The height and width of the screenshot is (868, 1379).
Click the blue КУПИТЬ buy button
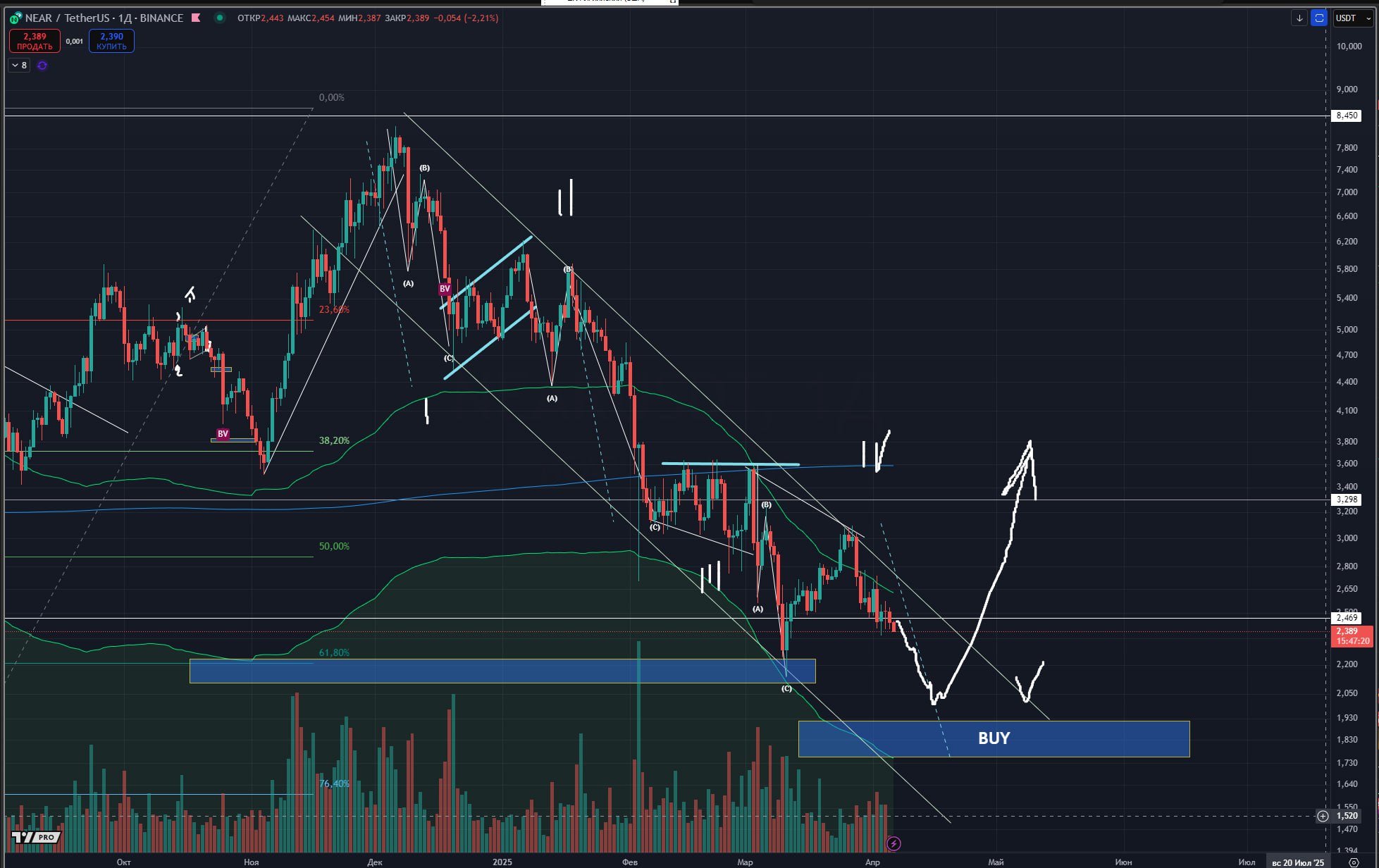[111, 41]
